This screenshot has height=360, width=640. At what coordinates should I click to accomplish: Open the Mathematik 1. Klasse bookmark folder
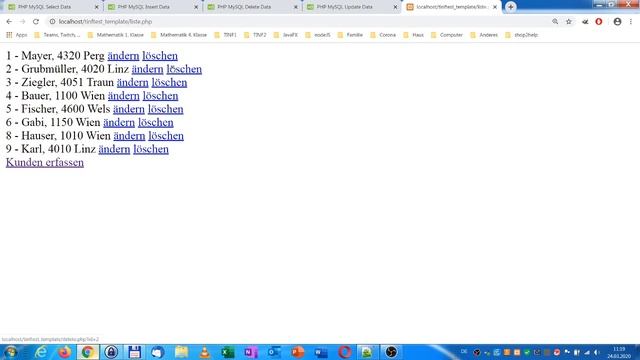tap(116, 35)
